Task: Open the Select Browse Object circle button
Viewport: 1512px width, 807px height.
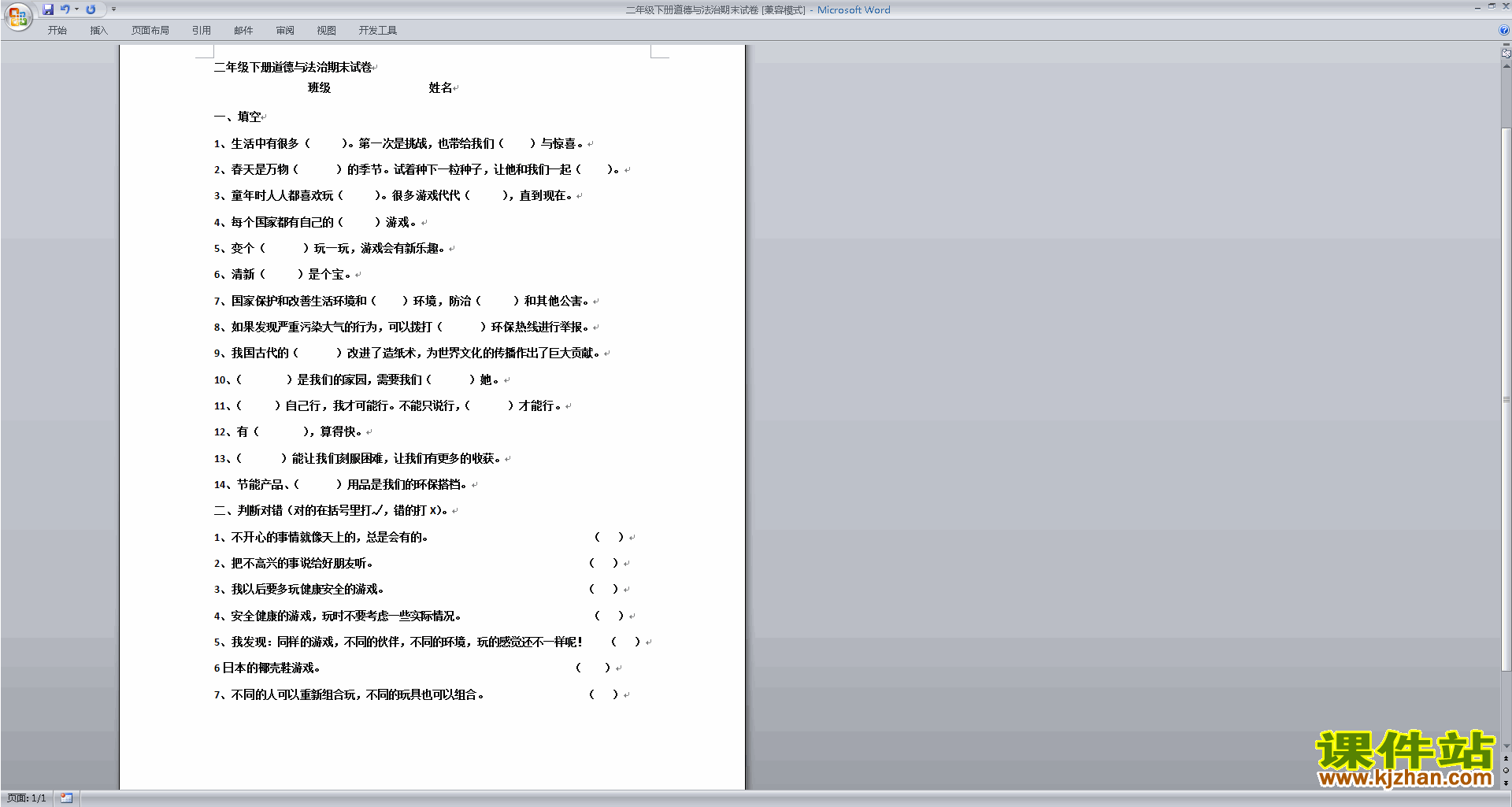Action: point(1506,771)
